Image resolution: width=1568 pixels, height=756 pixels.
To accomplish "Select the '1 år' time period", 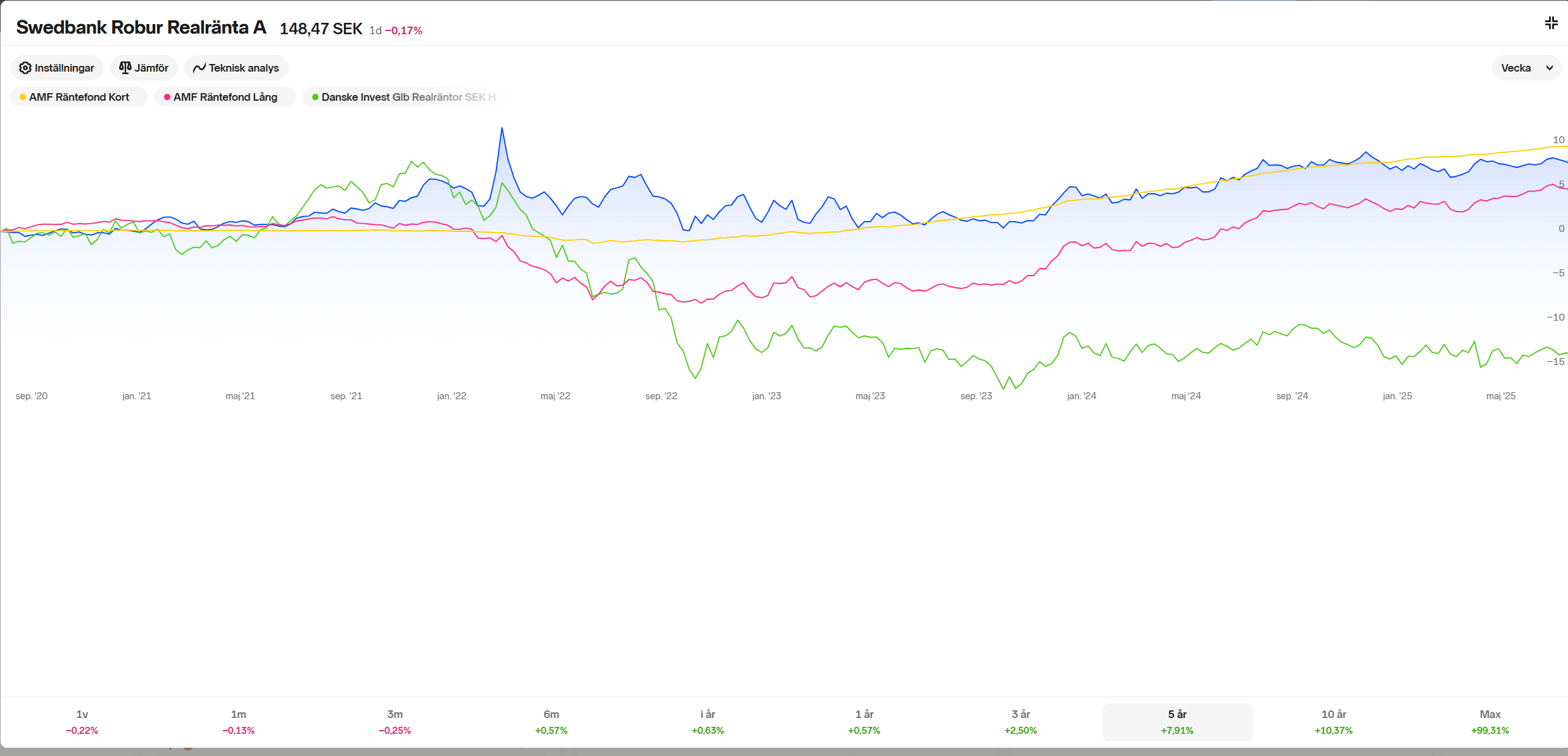I will [x=864, y=722].
